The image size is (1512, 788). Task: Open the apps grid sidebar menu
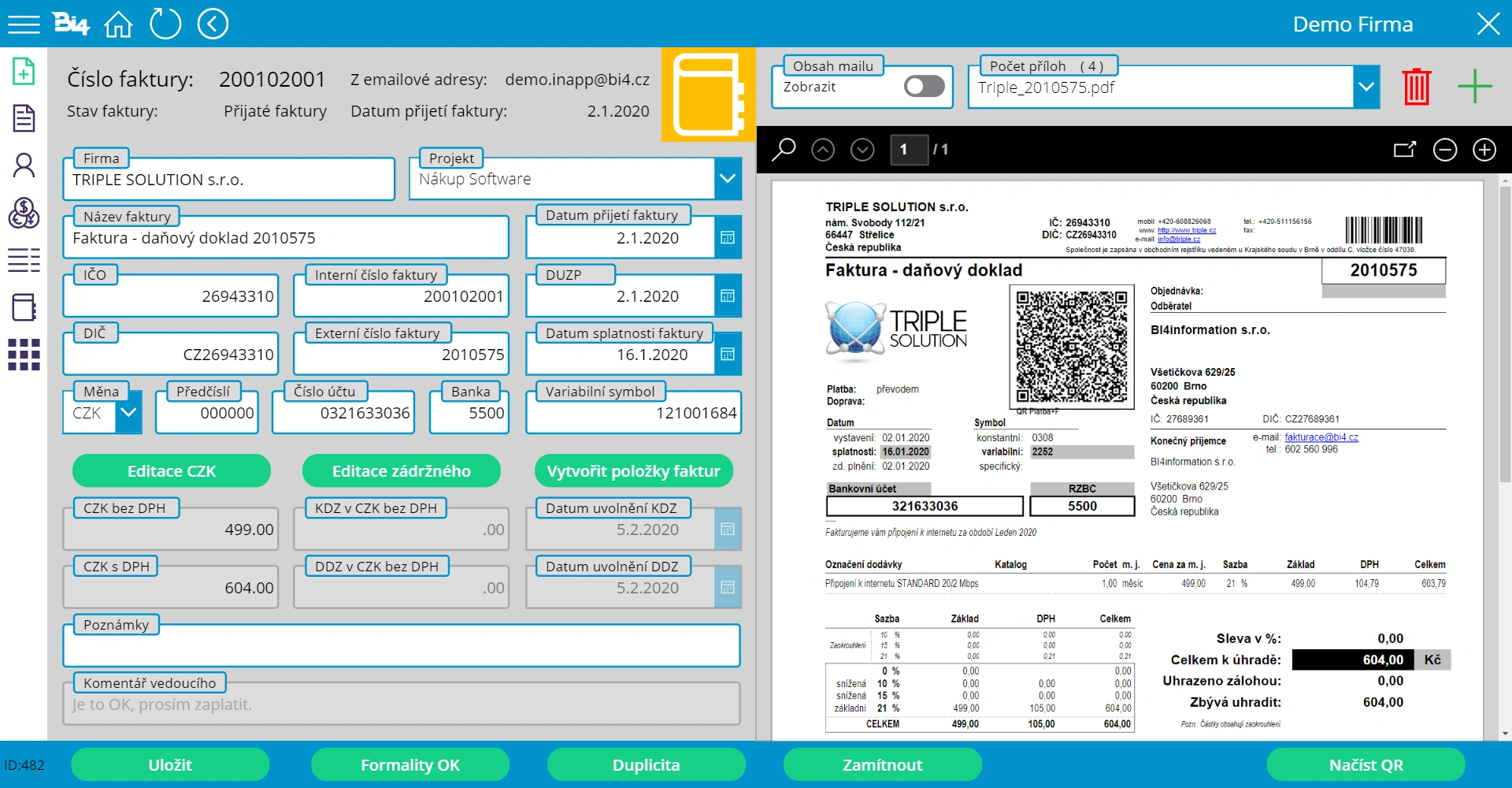click(x=24, y=355)
